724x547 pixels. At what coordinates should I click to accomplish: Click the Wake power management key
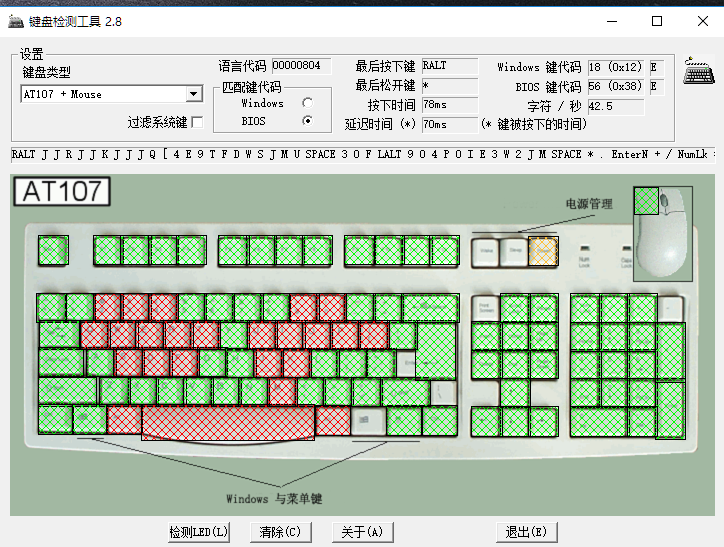point(486,252)
